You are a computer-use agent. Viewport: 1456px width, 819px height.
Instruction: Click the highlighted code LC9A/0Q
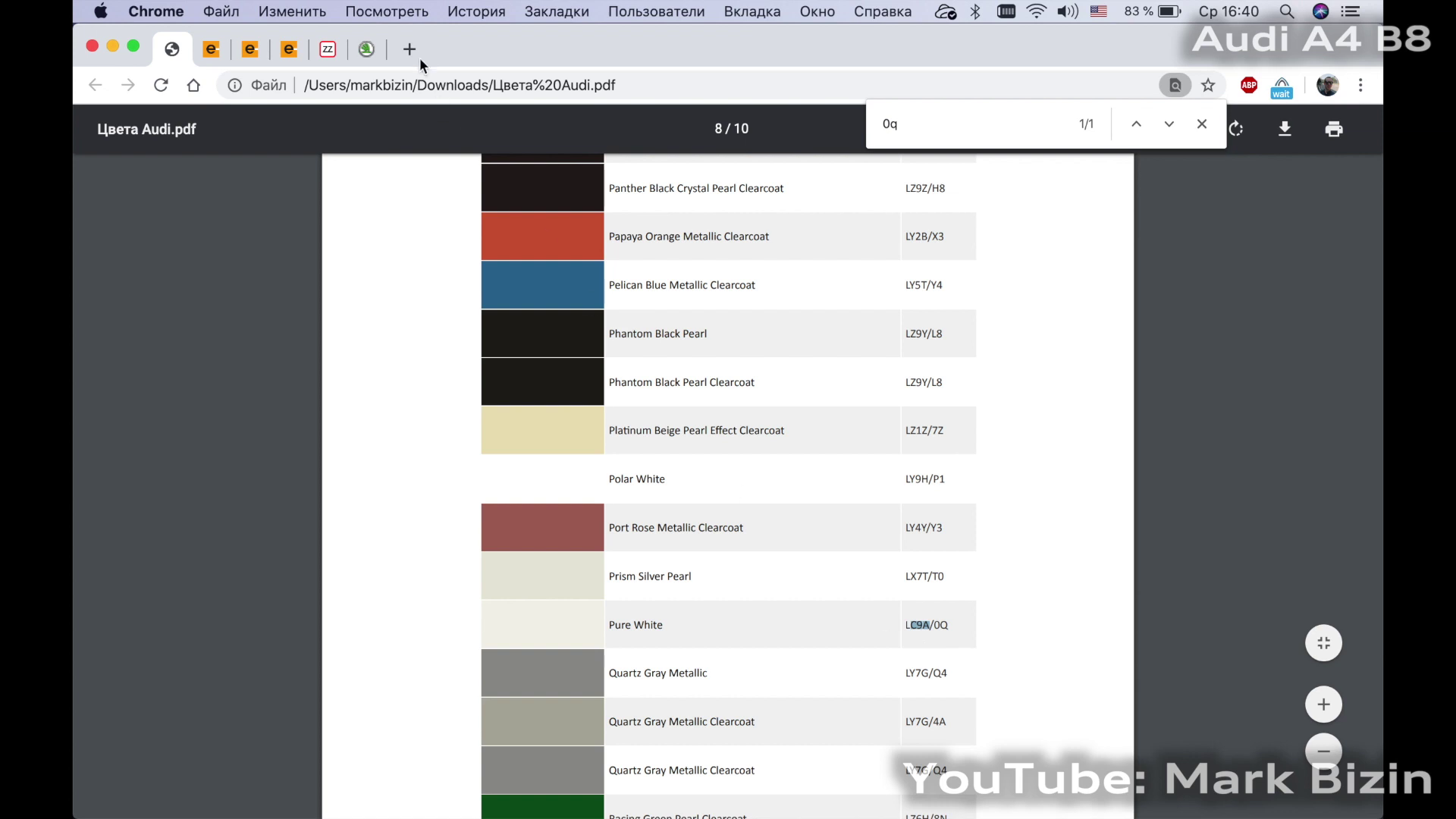pos(926,625)
